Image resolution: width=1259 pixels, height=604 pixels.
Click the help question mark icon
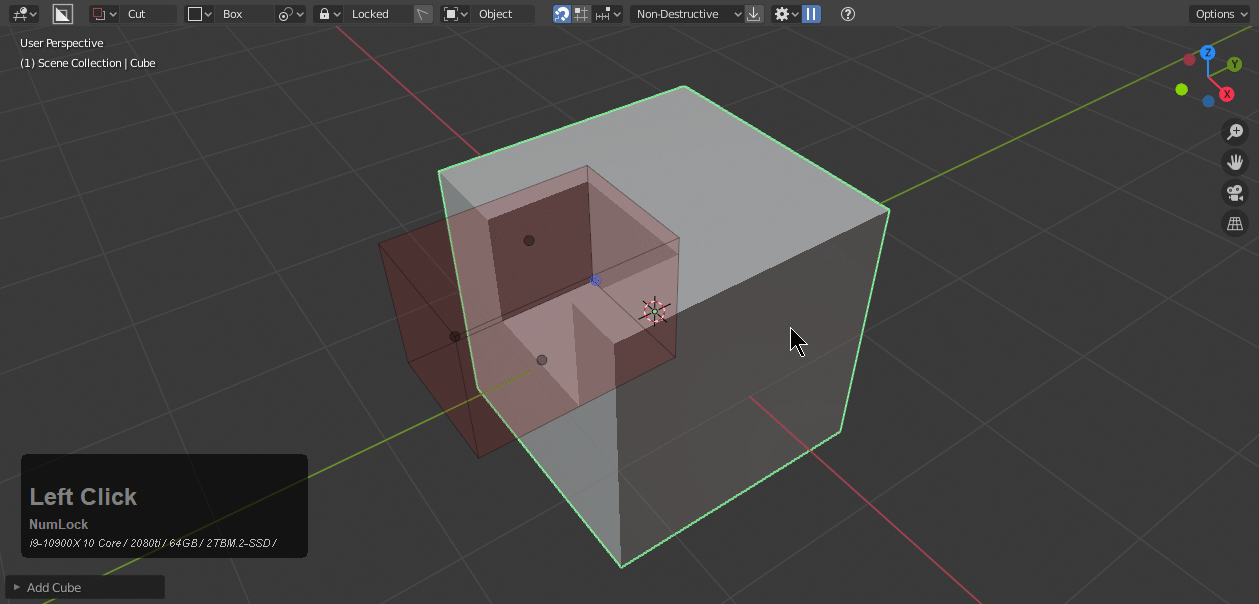(848, 14)
